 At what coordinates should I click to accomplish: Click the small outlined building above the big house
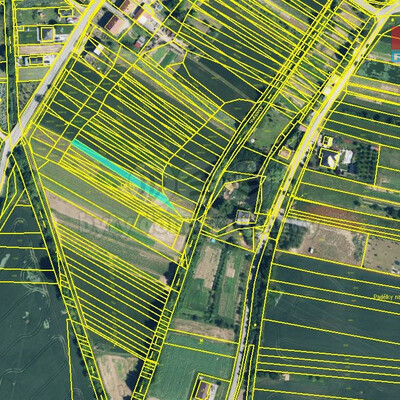click(x=327, y=141)
